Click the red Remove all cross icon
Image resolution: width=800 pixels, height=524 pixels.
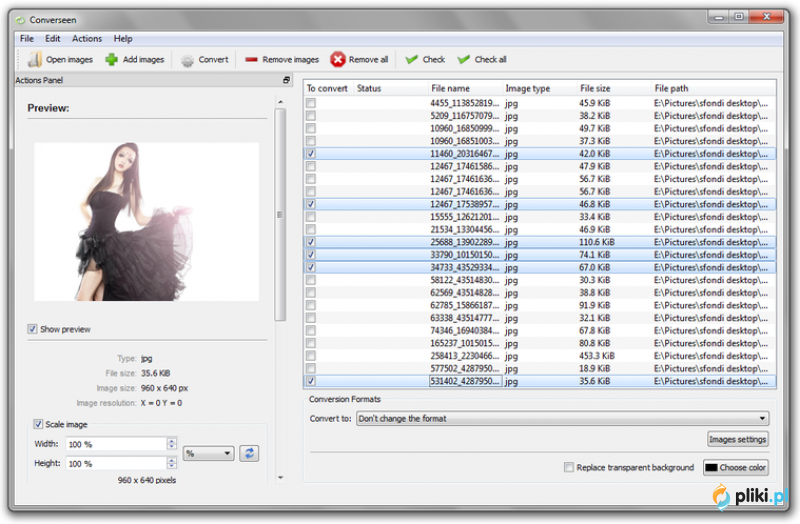click(x=337, y=60)
